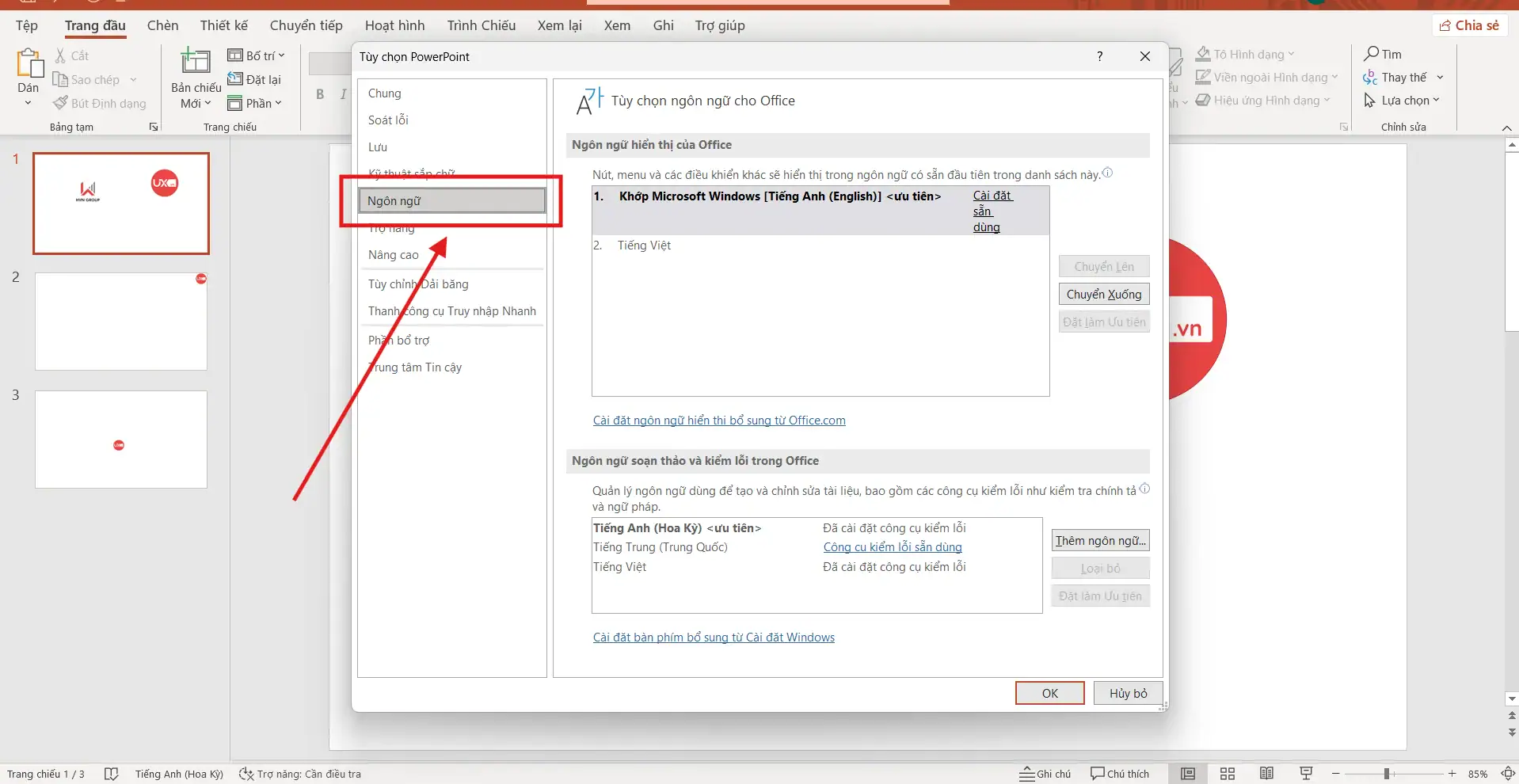The height and width of the screenshot is (784, 1519).
Task: Select slide 3 thumbnail in slide panel
Action: click(x=120, y=439)
